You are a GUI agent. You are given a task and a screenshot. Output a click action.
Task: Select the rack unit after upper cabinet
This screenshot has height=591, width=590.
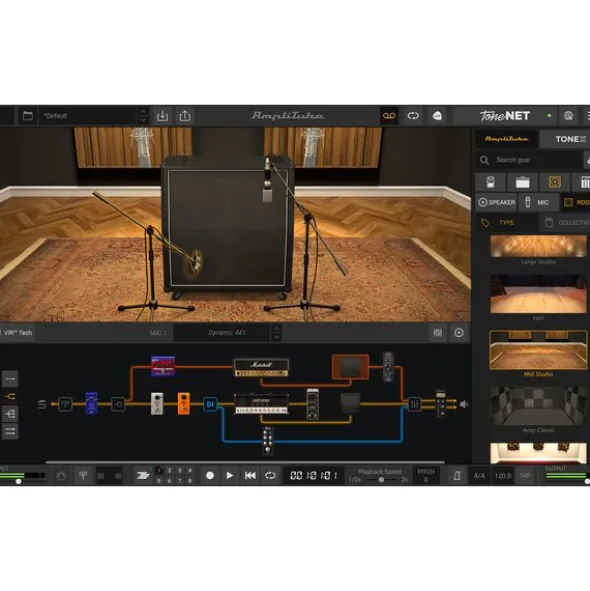point(388,367)
